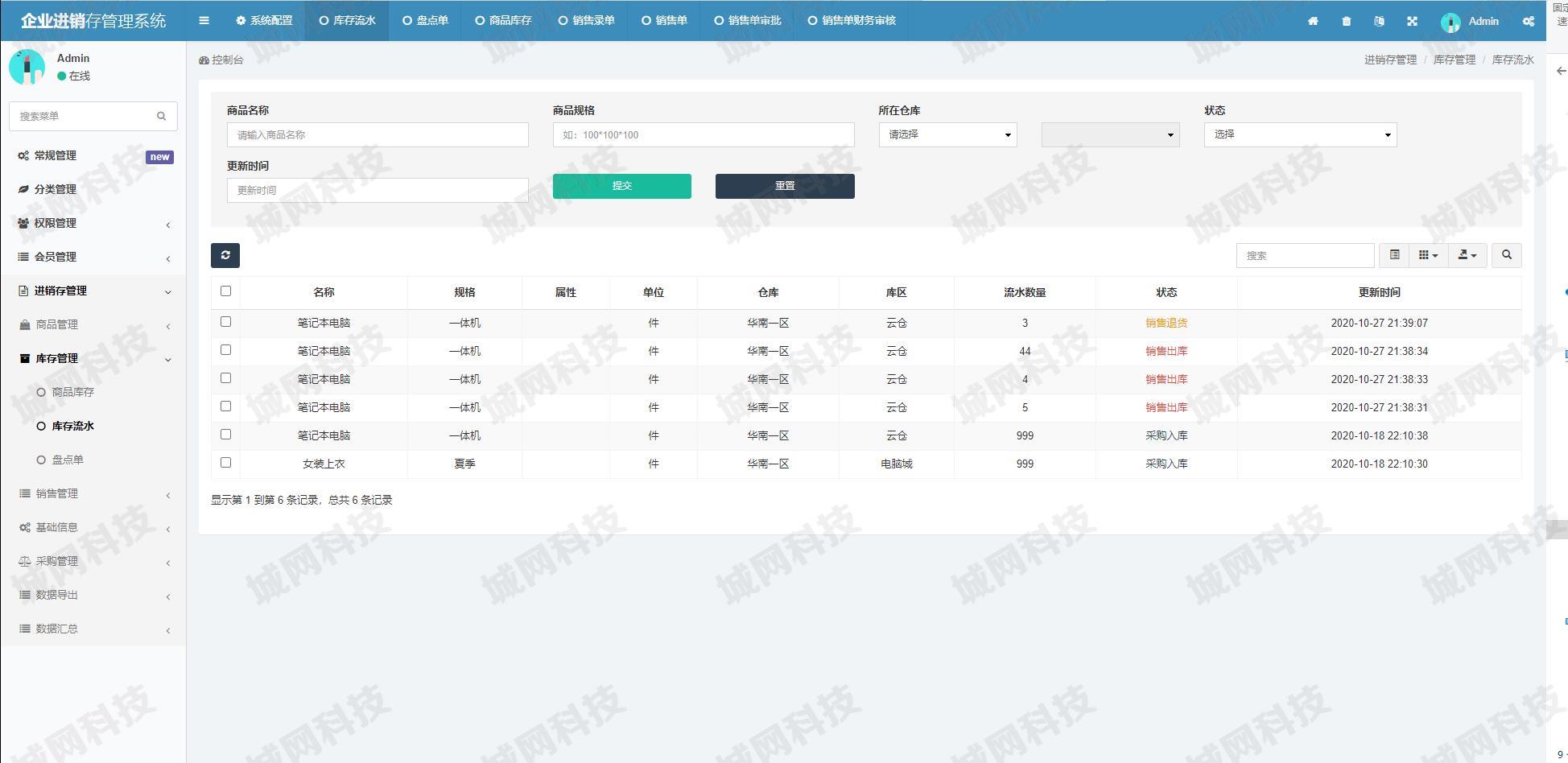The image size is (1568, 763).
Task: Toggle table card view icon
Action: [1394, 255]
